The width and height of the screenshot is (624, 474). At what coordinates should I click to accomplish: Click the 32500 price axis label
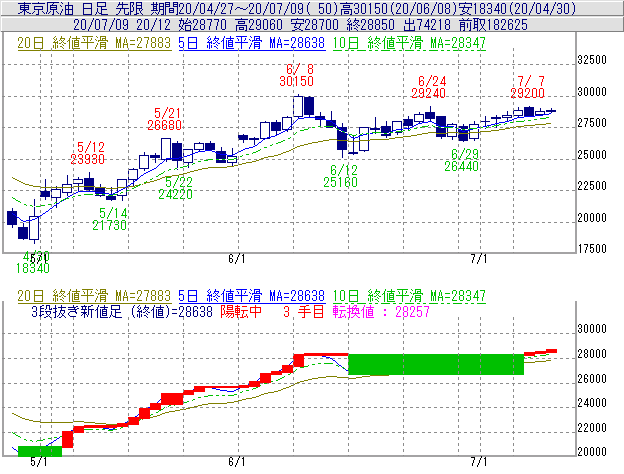592,60
